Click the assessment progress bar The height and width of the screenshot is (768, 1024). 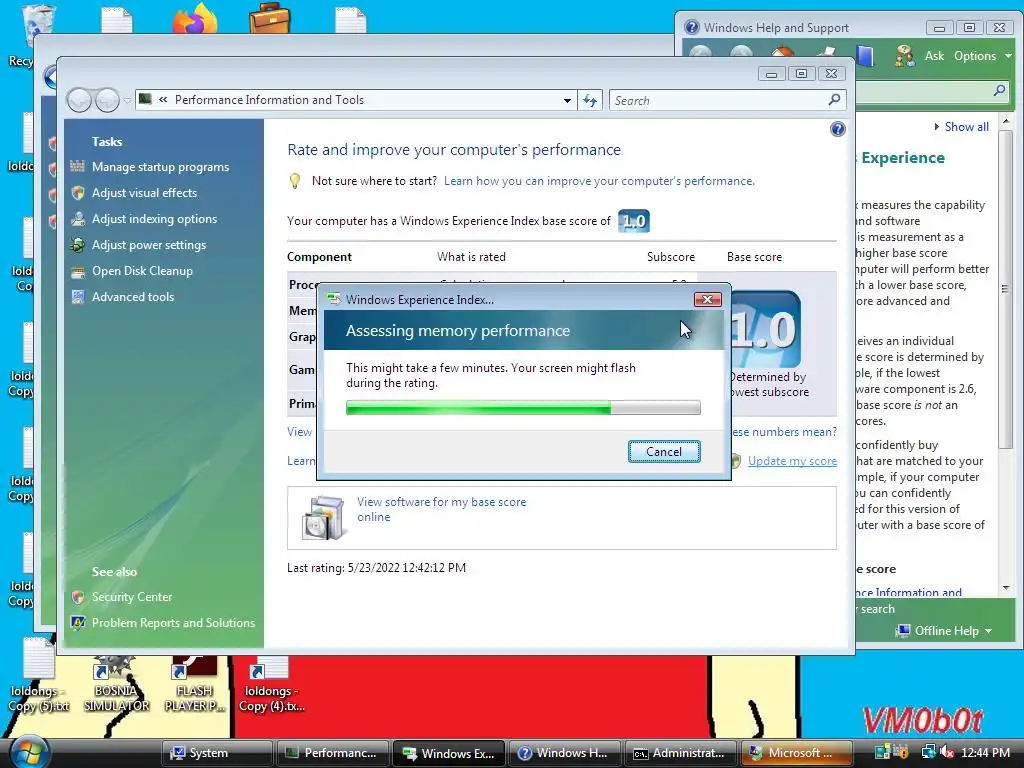523,408
